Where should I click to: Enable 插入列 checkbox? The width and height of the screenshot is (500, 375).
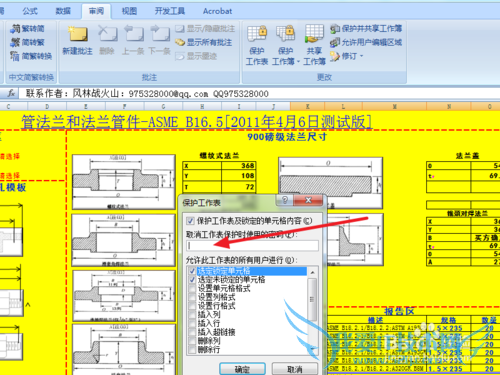click(x=192, y=314)
